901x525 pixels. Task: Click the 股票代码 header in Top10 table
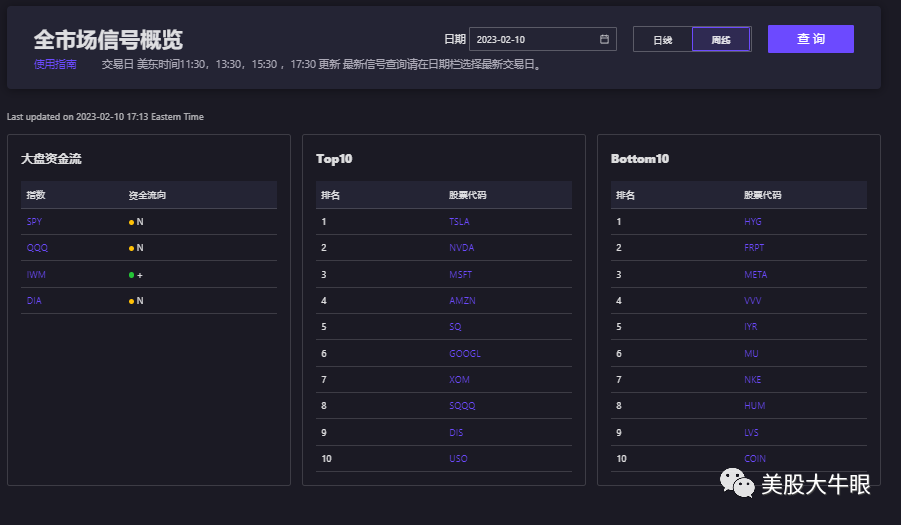[x=468, y=195]
